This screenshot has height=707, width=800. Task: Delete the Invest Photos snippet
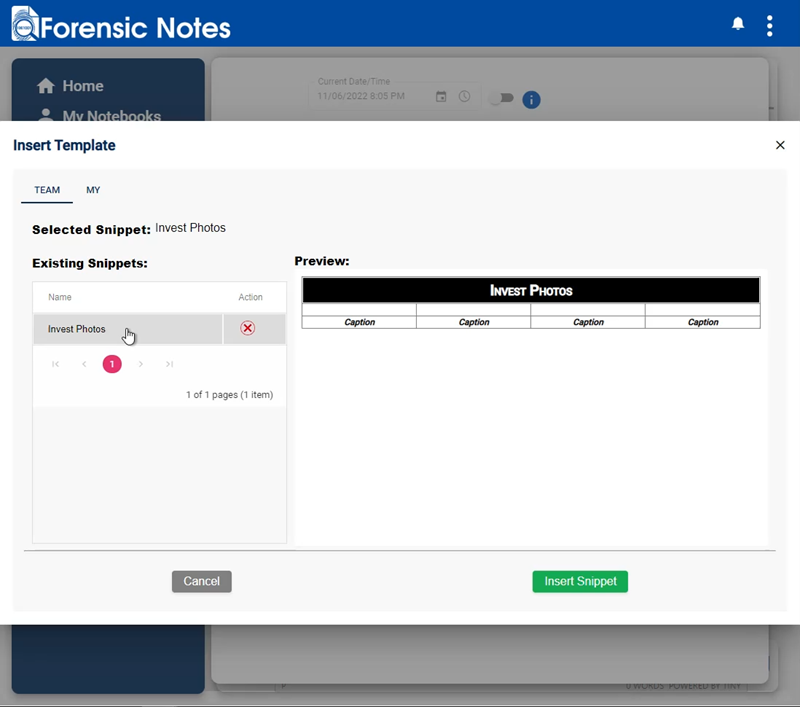click(x=247, y=328)
